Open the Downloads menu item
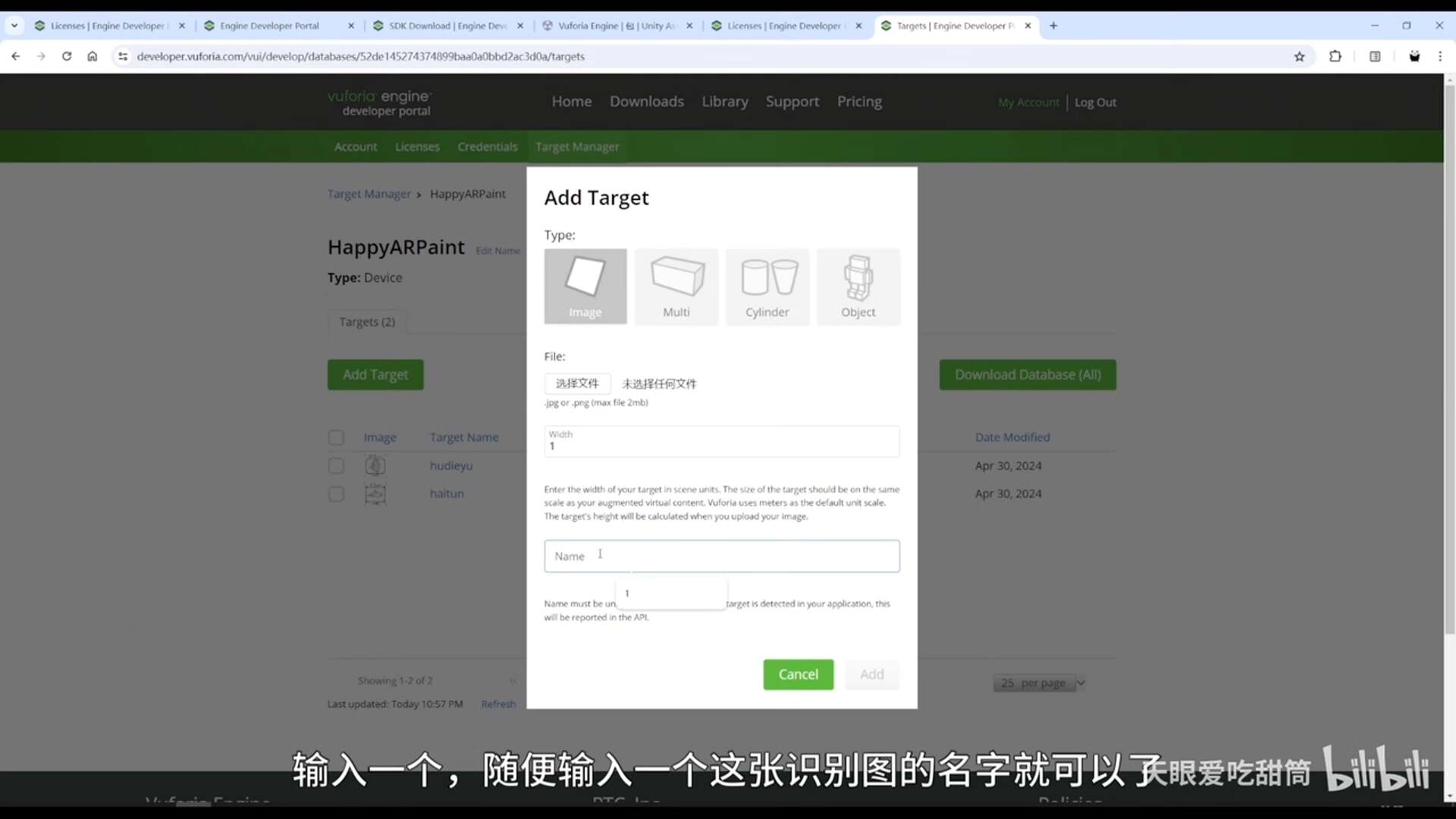This screenshot has width=1456, height=819. [x=646, y=102]
